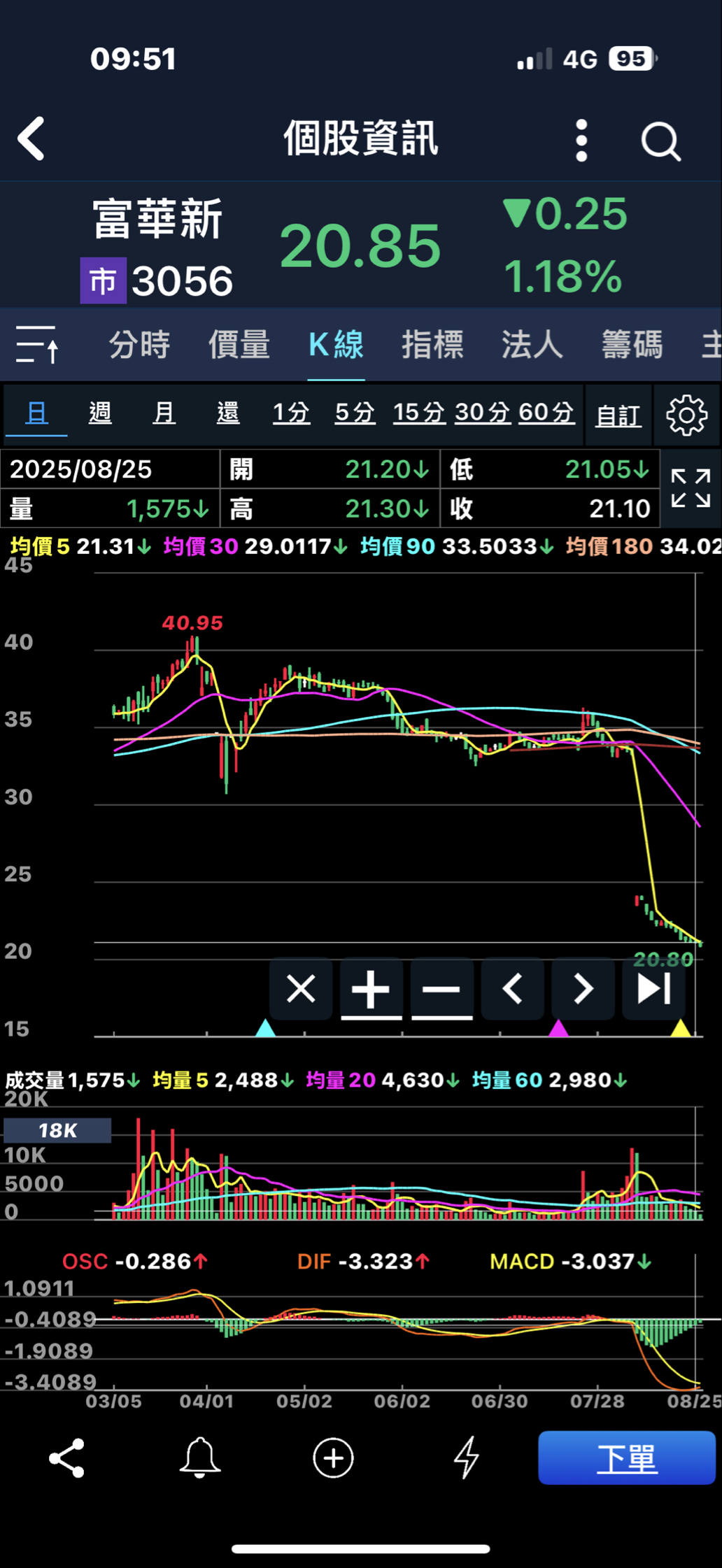Open the three-dot more options menu

[581, 140]
